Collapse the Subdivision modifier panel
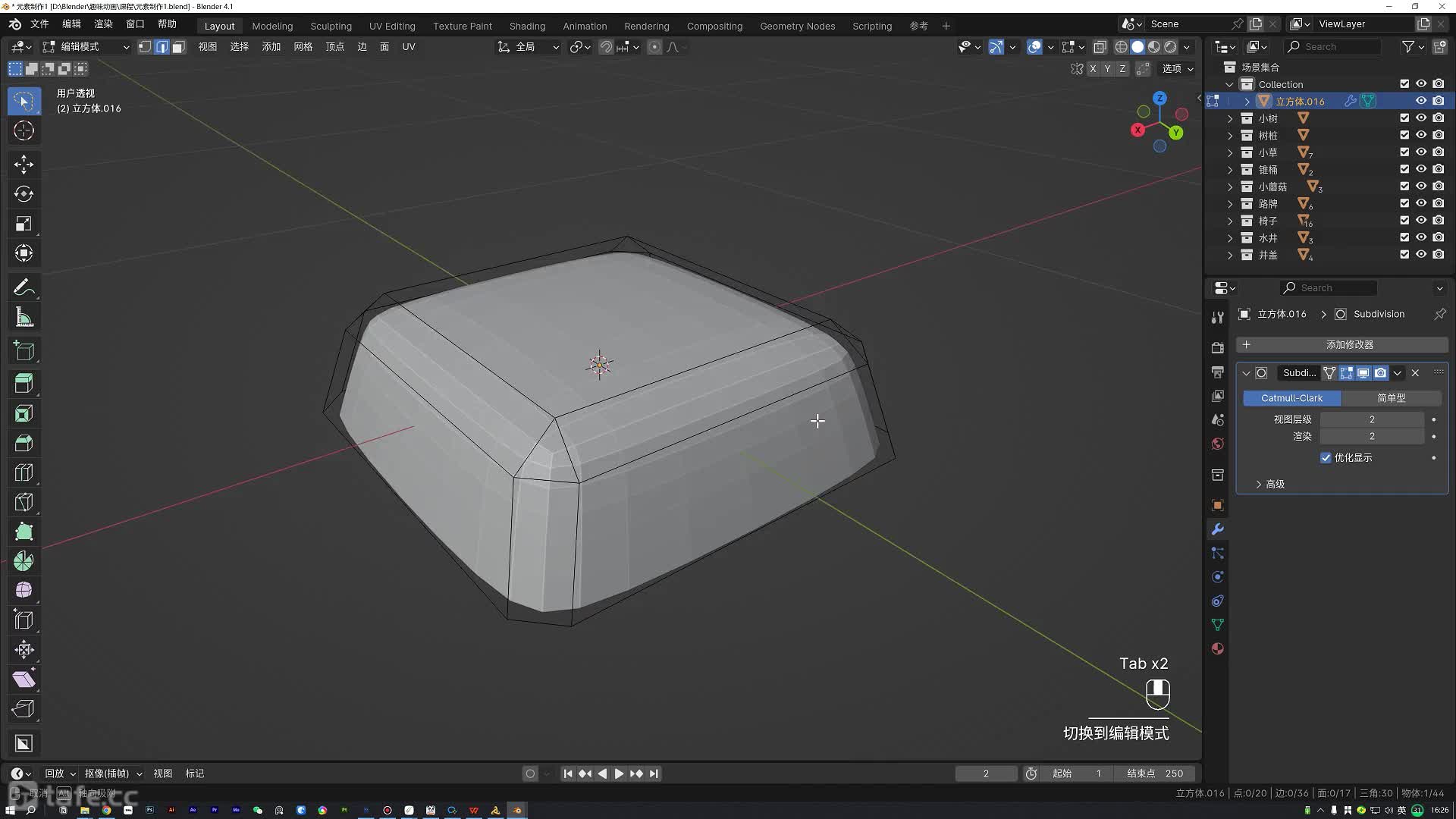This screenshot has height=819, width=1456. (x=1246, y=373)
